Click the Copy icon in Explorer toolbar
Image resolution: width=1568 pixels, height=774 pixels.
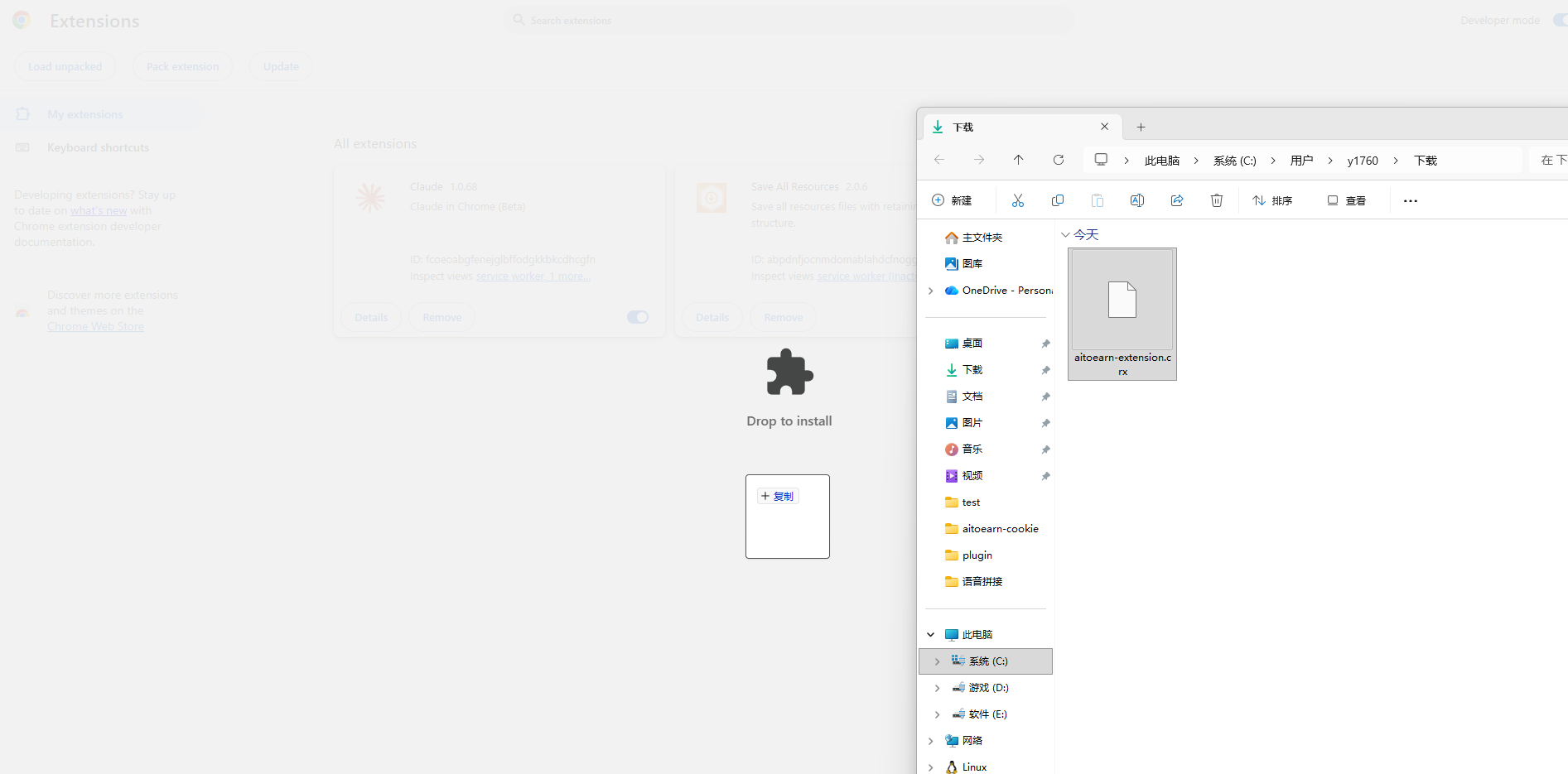click(1057, 200)
